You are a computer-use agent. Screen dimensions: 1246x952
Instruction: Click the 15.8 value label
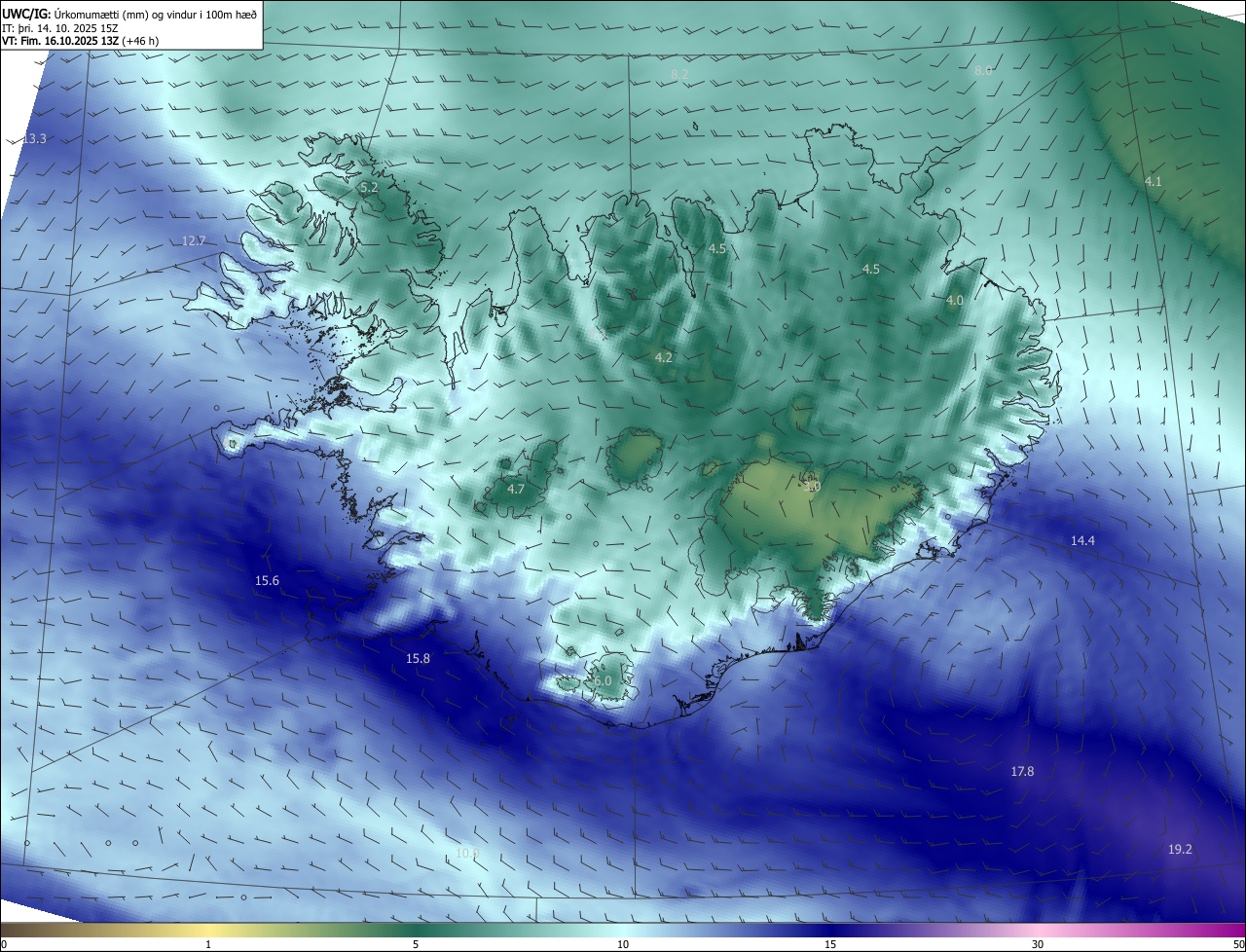coord(418,658)
